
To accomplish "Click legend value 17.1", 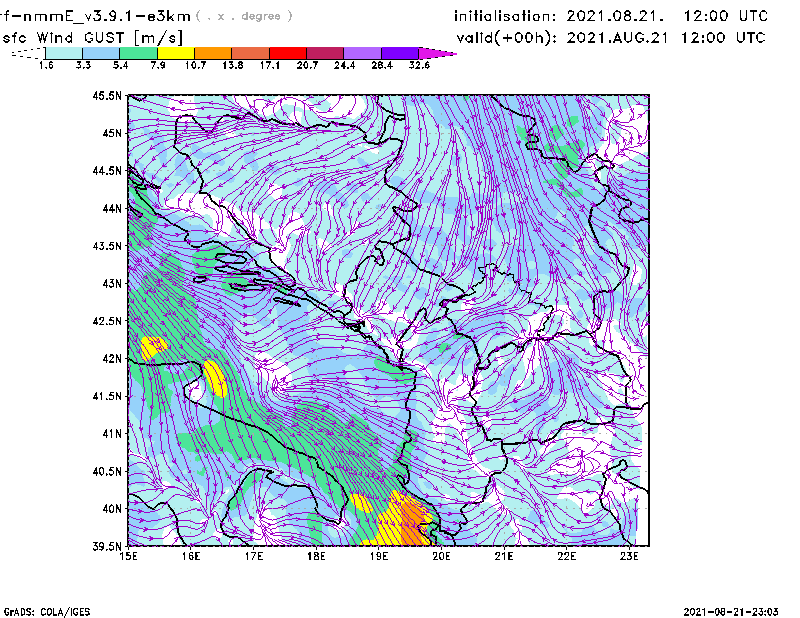I will tap(270, 65).
